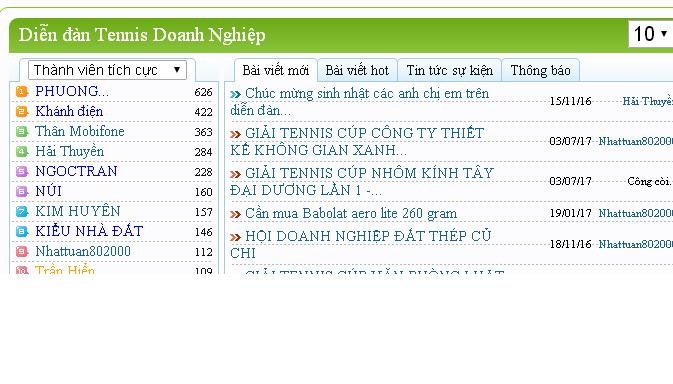Click author Nhattuan802000 on KHÔNG GIAN XANH post
The height and width of the screenshot is (384, 673).
(636, 141)
